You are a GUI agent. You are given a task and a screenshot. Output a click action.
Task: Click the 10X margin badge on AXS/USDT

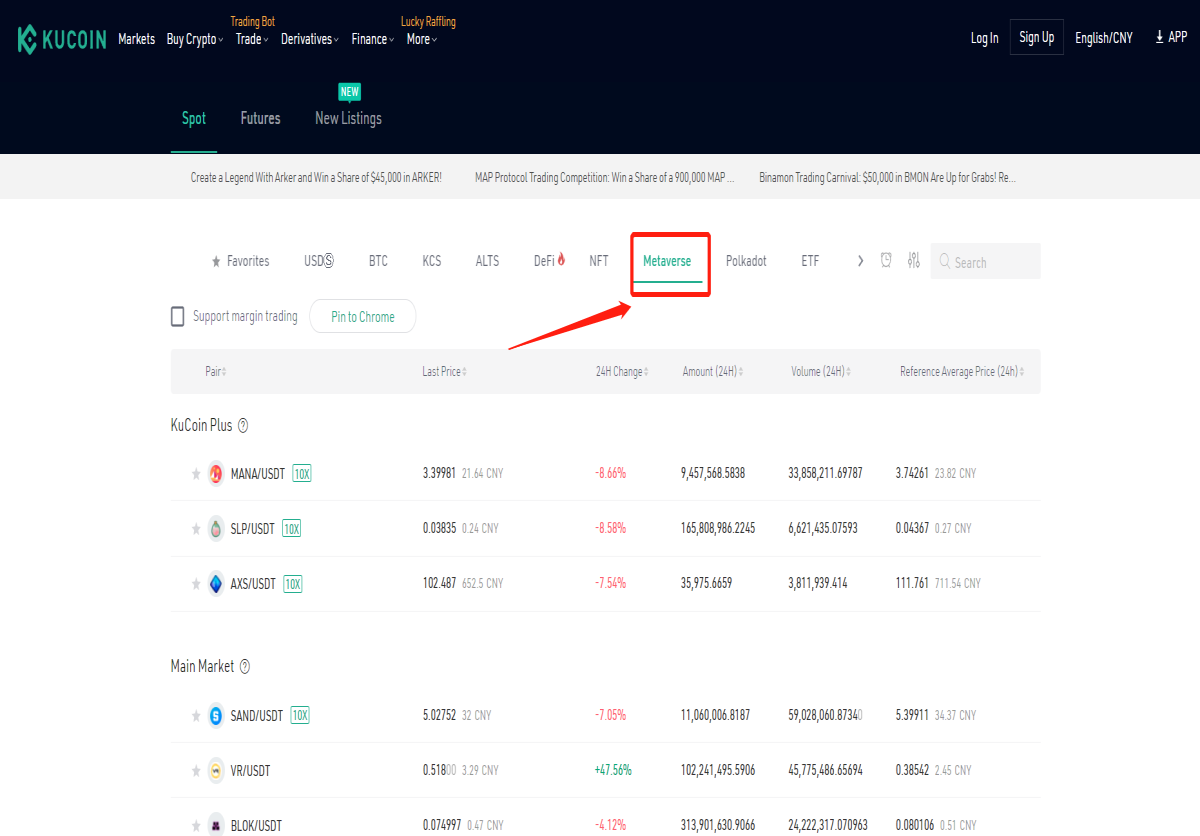[293, 584]
